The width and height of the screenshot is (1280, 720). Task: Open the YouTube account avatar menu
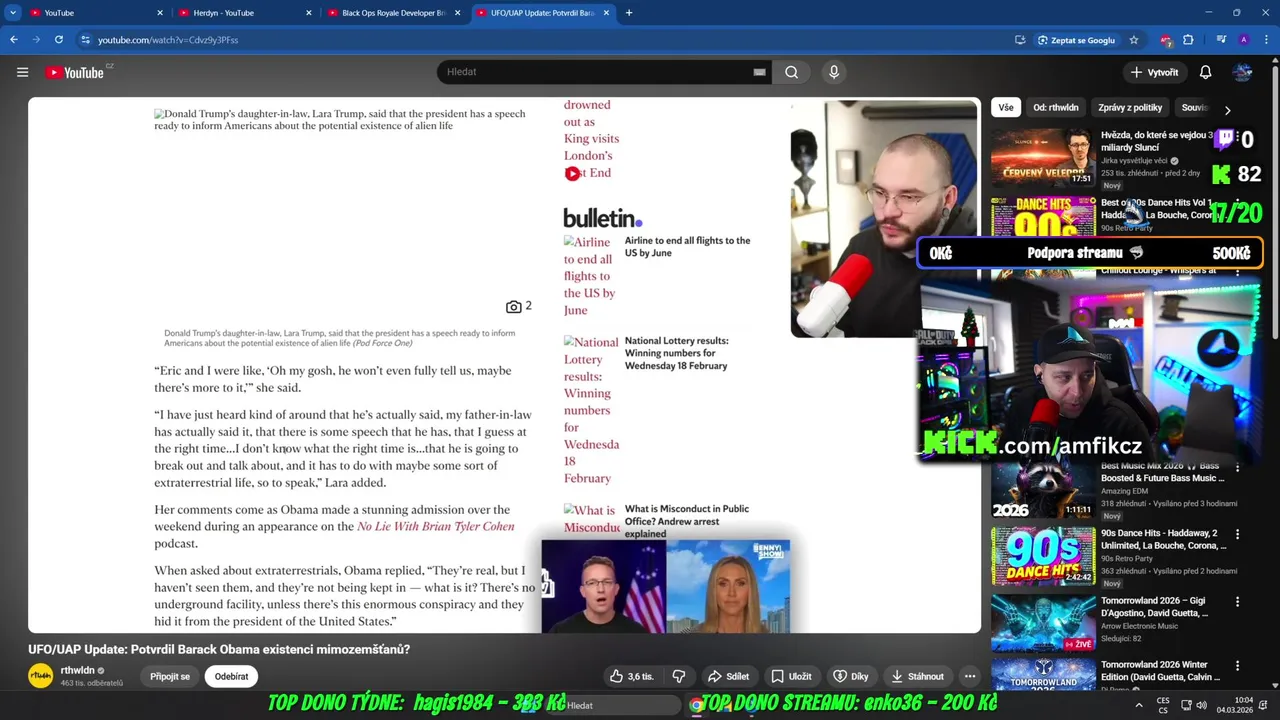[1243, 72]
